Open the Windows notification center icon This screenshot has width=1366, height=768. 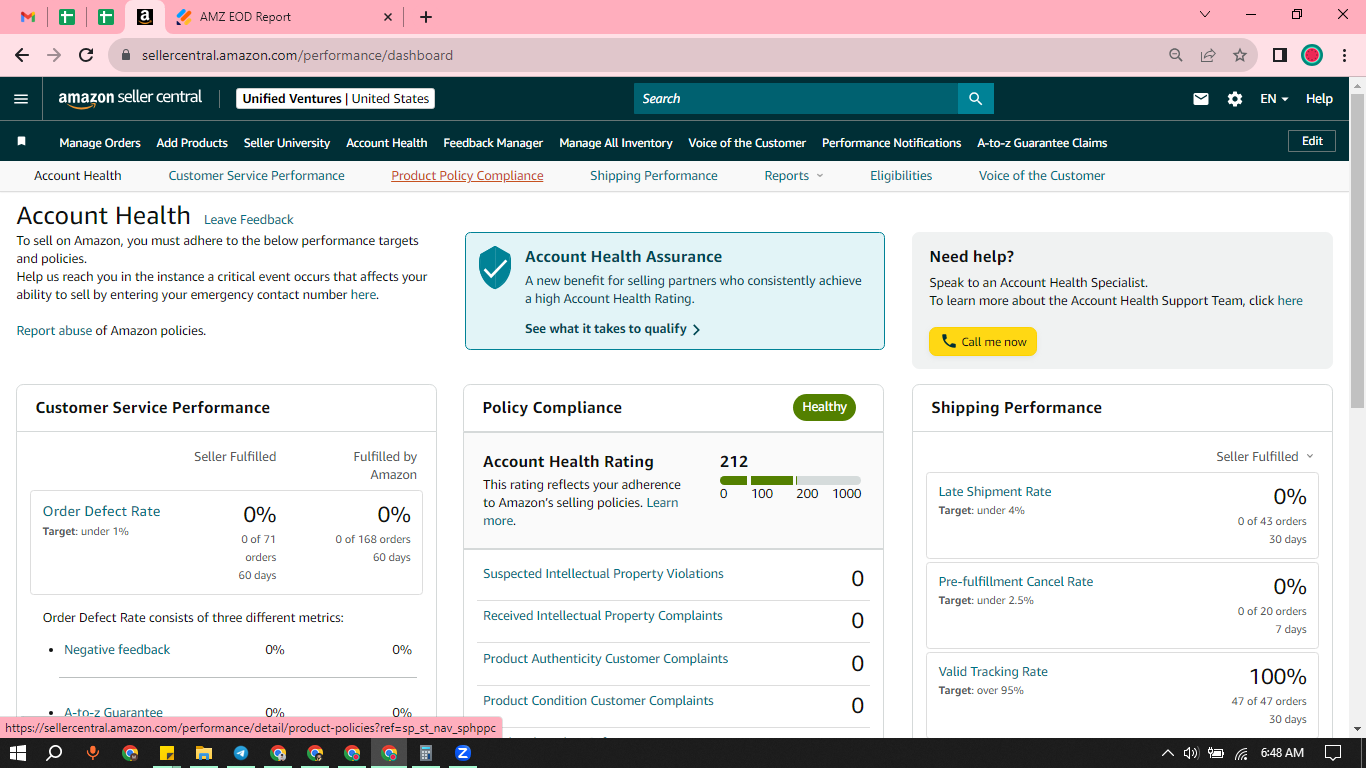click(1332, 753)
